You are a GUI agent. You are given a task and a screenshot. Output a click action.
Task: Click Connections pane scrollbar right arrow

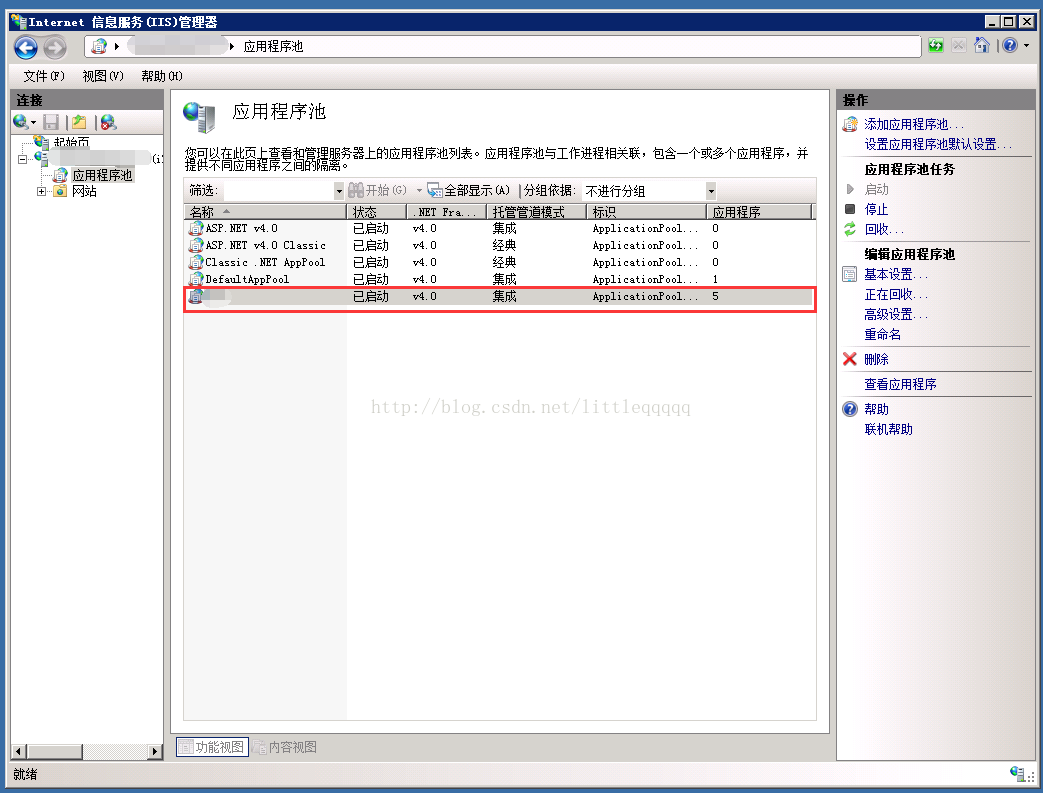(155, 752)
